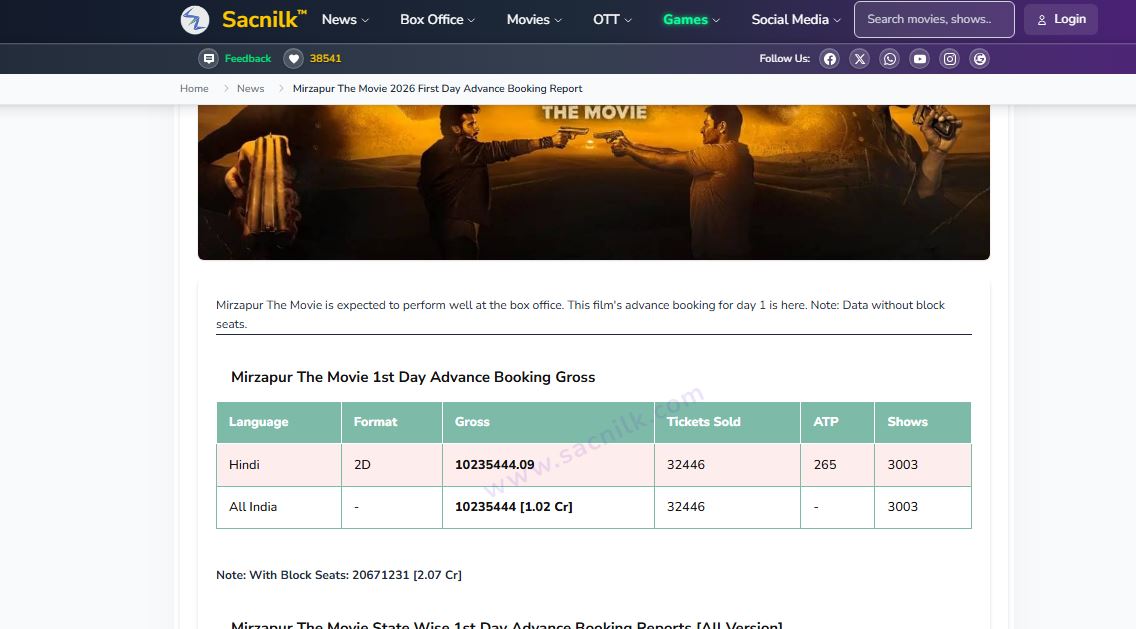The height and width of the screenshot is (629, 1136).
Task: Expand the Games menu
Action: [691, 20]
